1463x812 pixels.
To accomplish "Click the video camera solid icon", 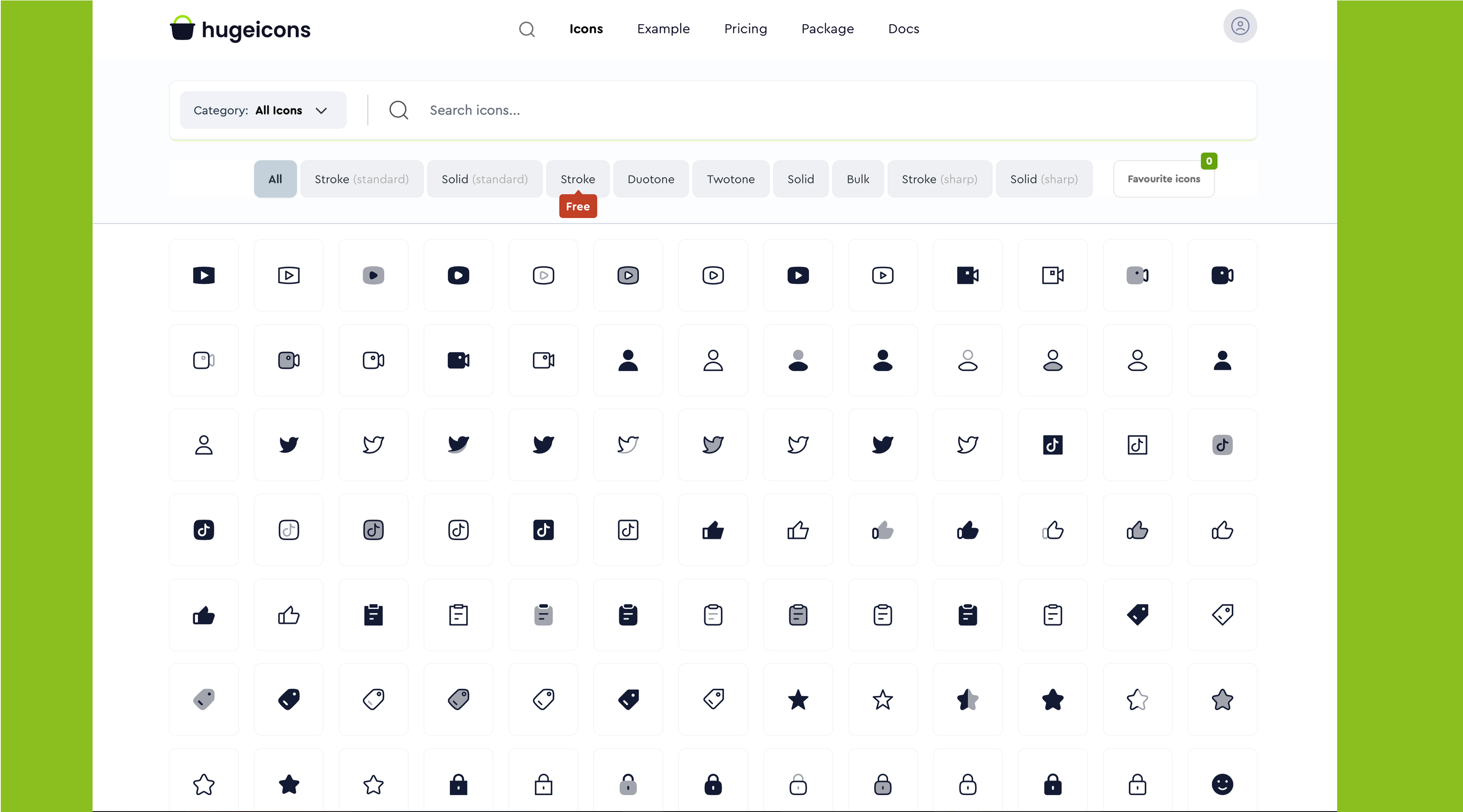I will [x=458, y=360].
